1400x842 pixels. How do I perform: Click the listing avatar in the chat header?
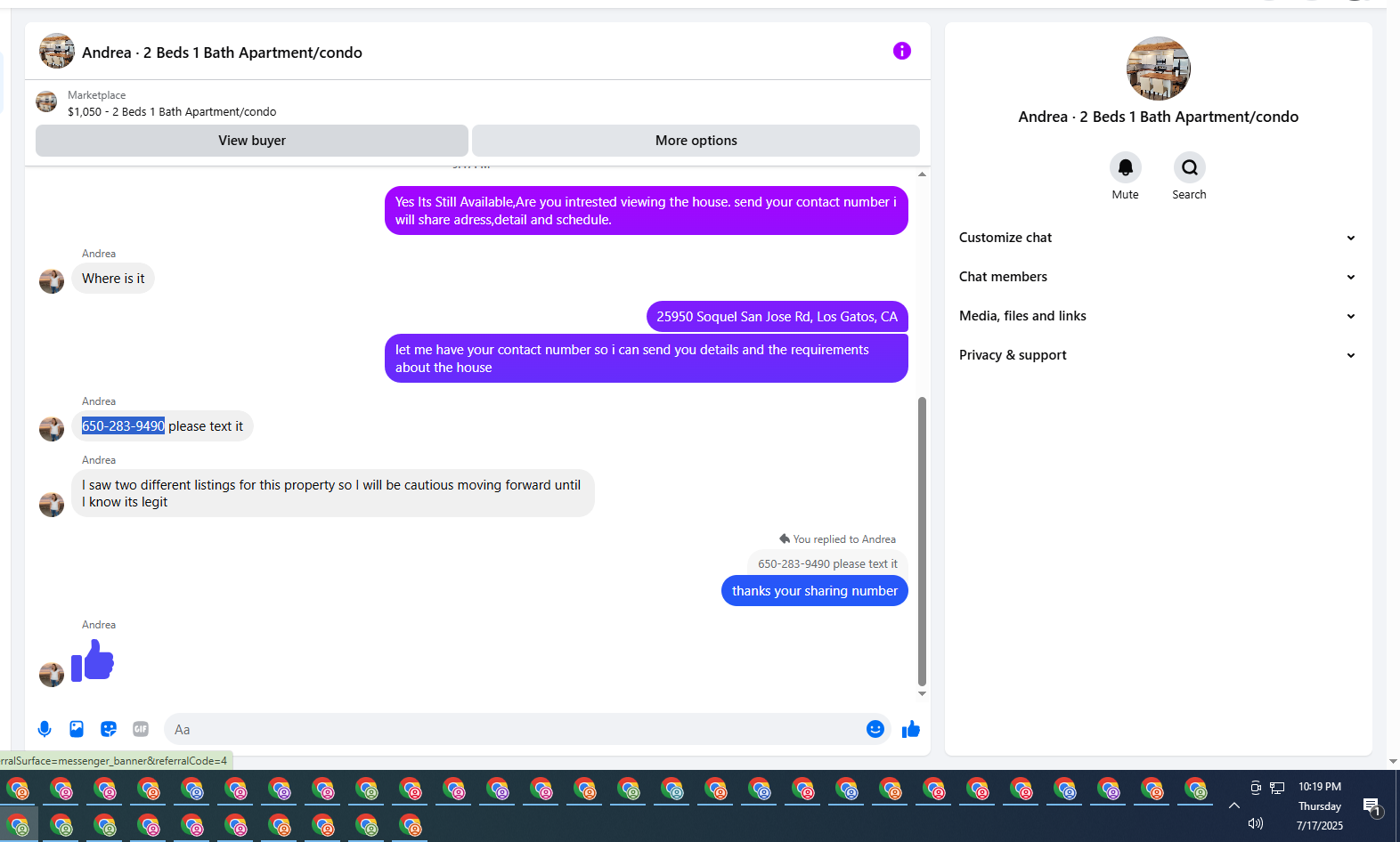tap(57, 51)
